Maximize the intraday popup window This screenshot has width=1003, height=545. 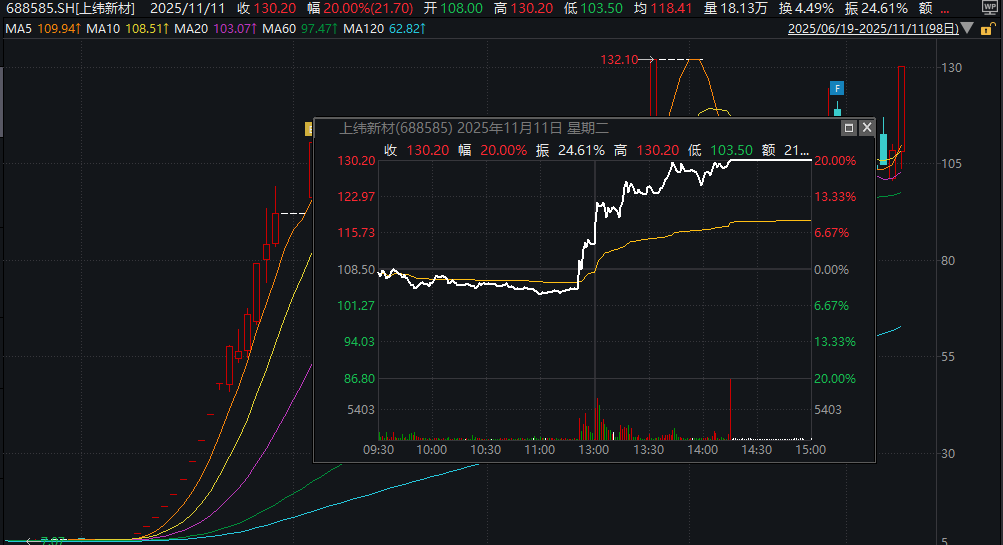(x=848, y=128)
